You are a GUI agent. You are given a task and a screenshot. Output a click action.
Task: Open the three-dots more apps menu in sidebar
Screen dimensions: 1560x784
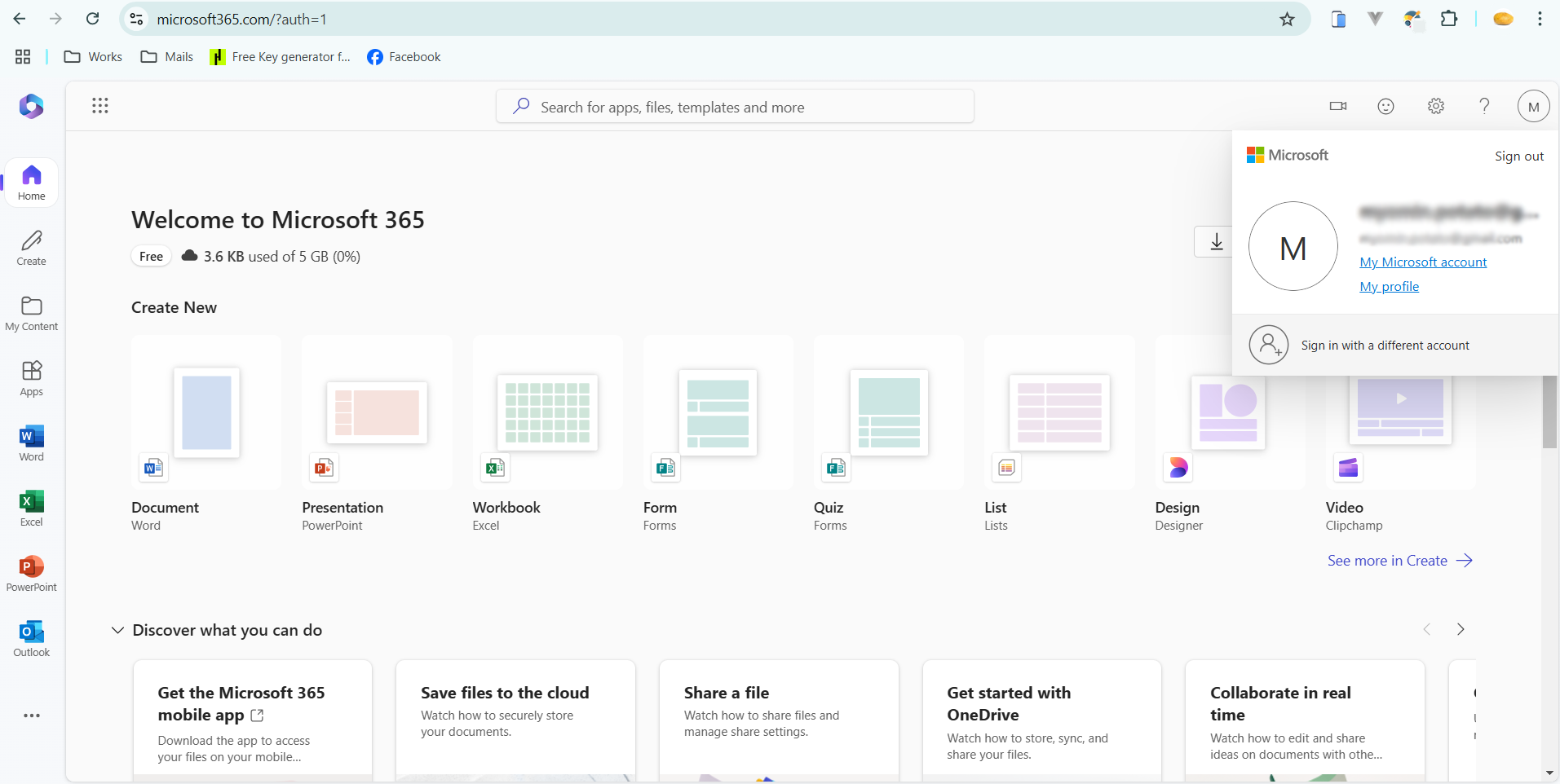[x=32, y=716]
